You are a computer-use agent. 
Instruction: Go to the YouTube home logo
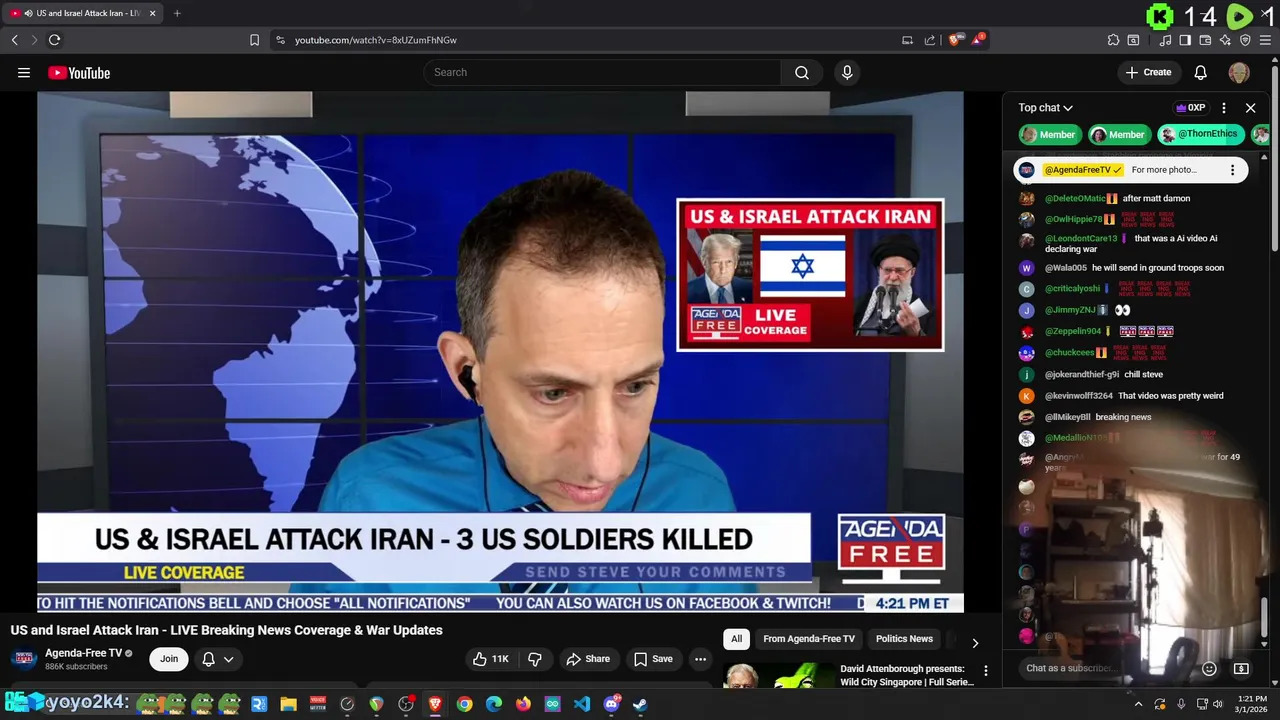(79, 72)
